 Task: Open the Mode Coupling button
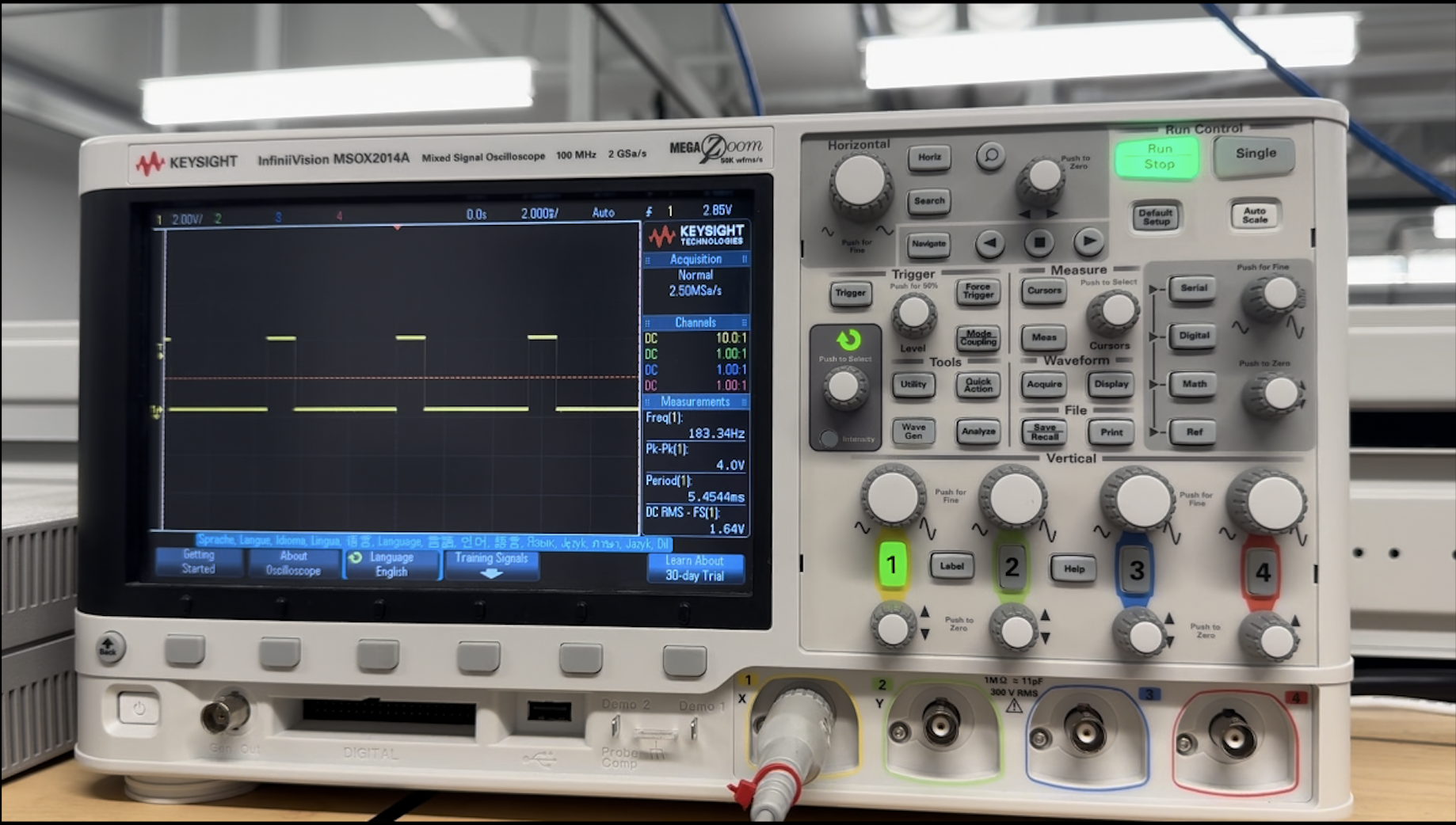[x=978, y=338]
